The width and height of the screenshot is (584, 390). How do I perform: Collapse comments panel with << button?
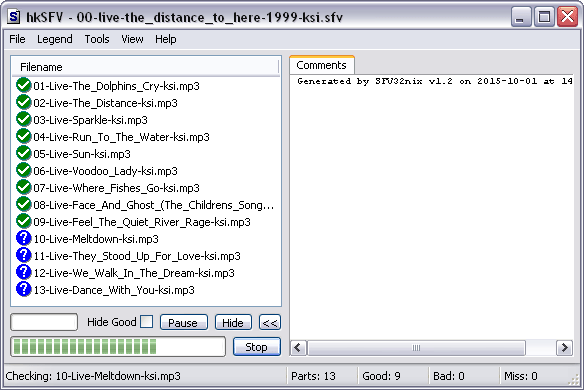click(270, 323)
